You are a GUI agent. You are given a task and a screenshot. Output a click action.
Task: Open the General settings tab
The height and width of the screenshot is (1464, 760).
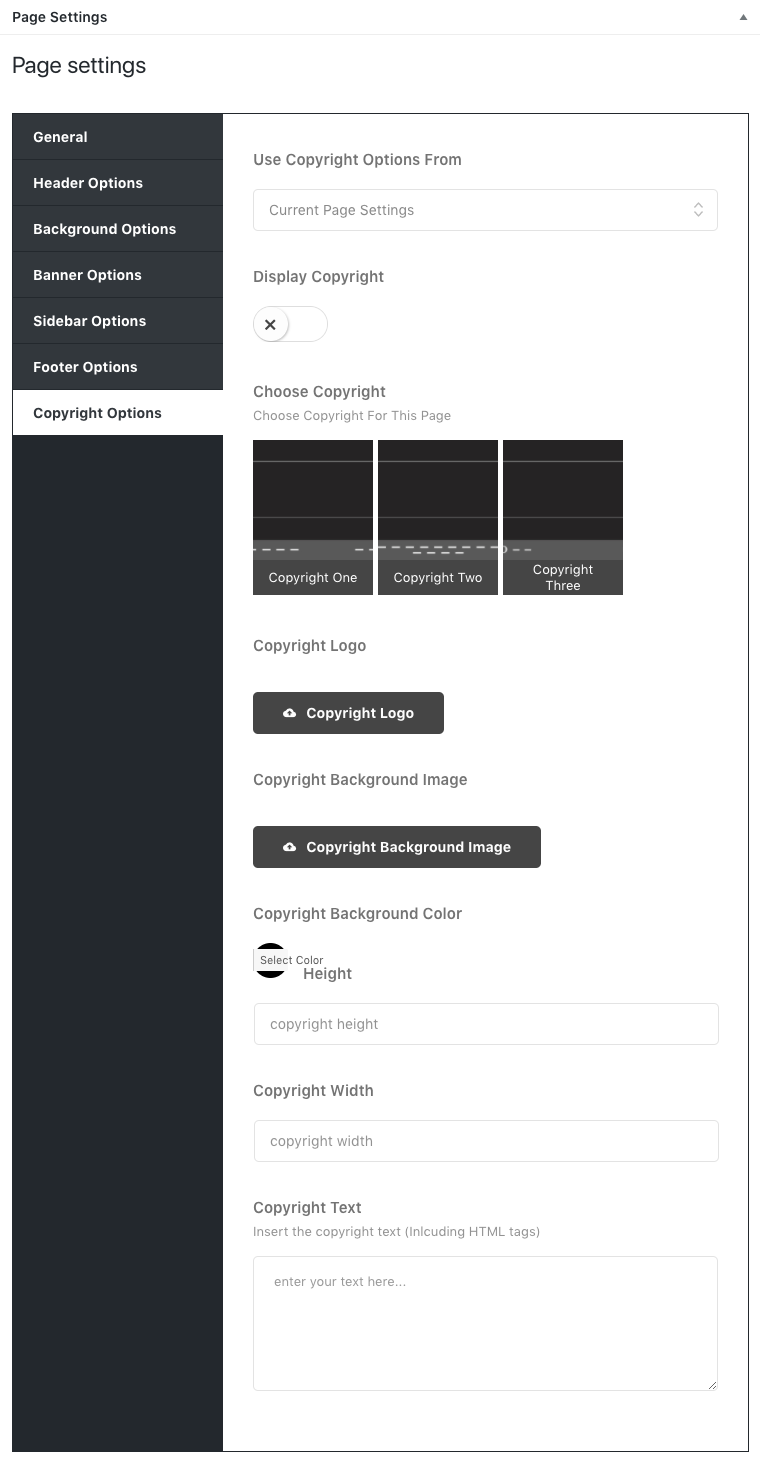117,137
